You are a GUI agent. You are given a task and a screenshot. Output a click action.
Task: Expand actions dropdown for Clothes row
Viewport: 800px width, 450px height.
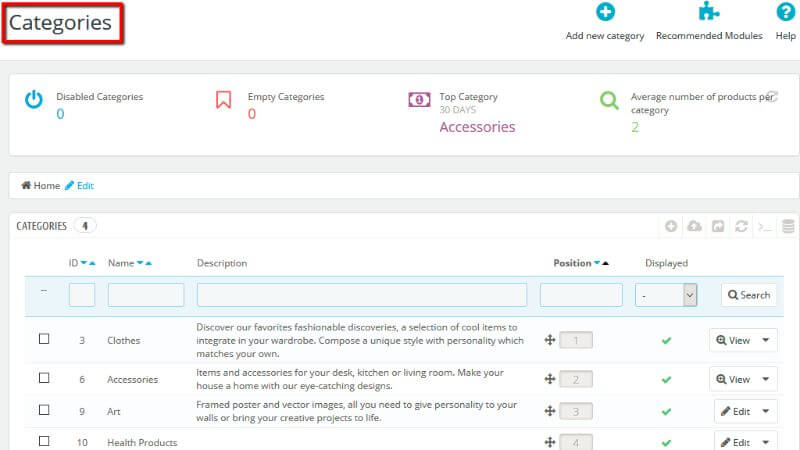(766, 340)
